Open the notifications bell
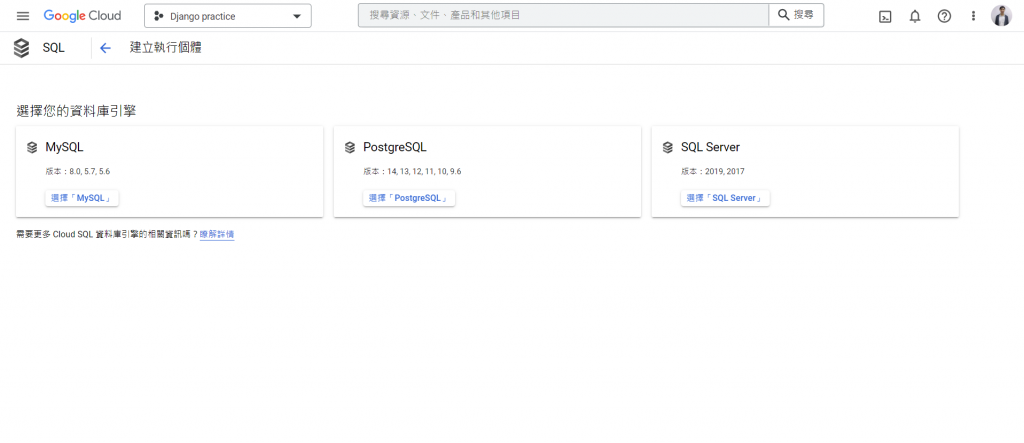 click(915, 16)
